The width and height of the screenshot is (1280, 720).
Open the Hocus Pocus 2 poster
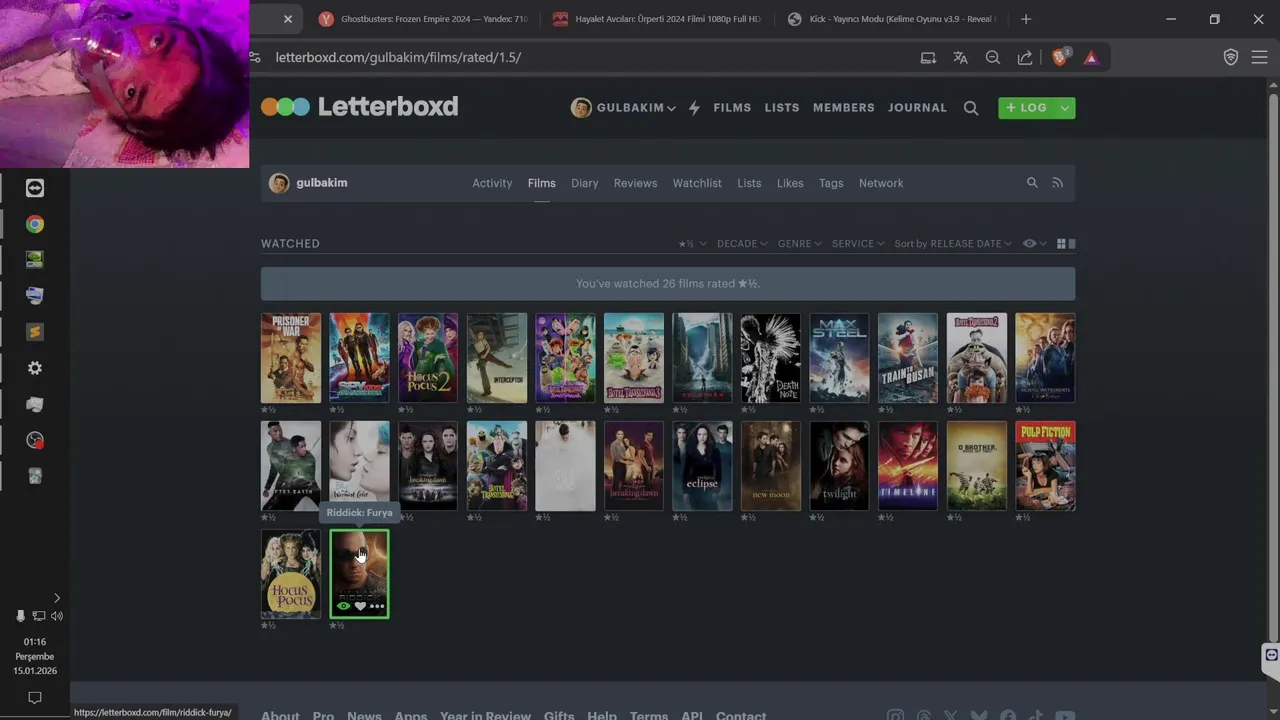coord(428,358)
